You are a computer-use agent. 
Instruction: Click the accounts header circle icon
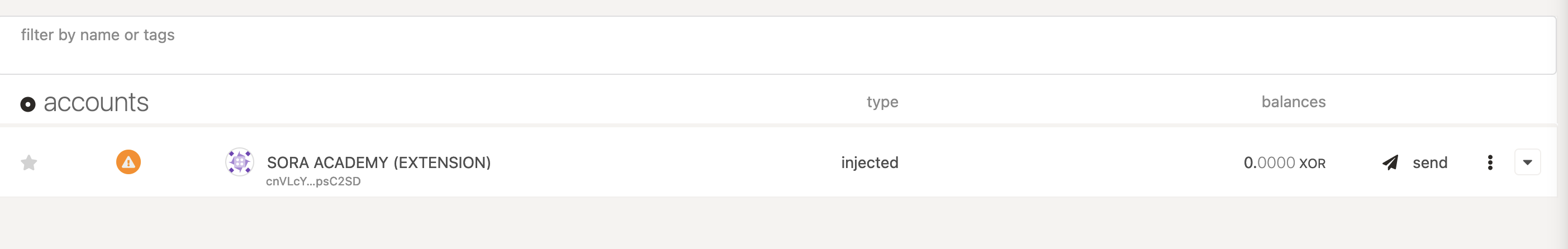pyautogui.click(x=28, y=104)
